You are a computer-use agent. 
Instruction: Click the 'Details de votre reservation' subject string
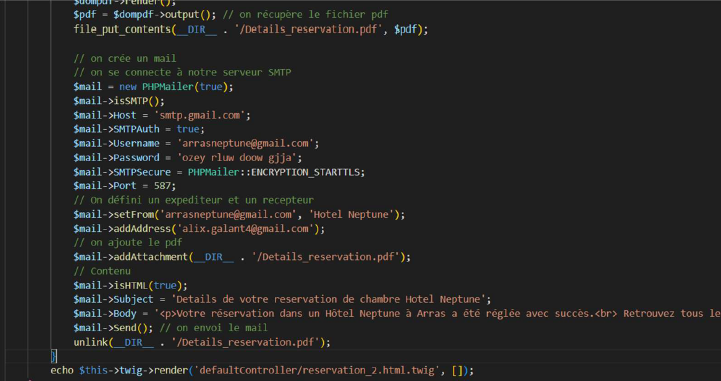coord(328,300)
